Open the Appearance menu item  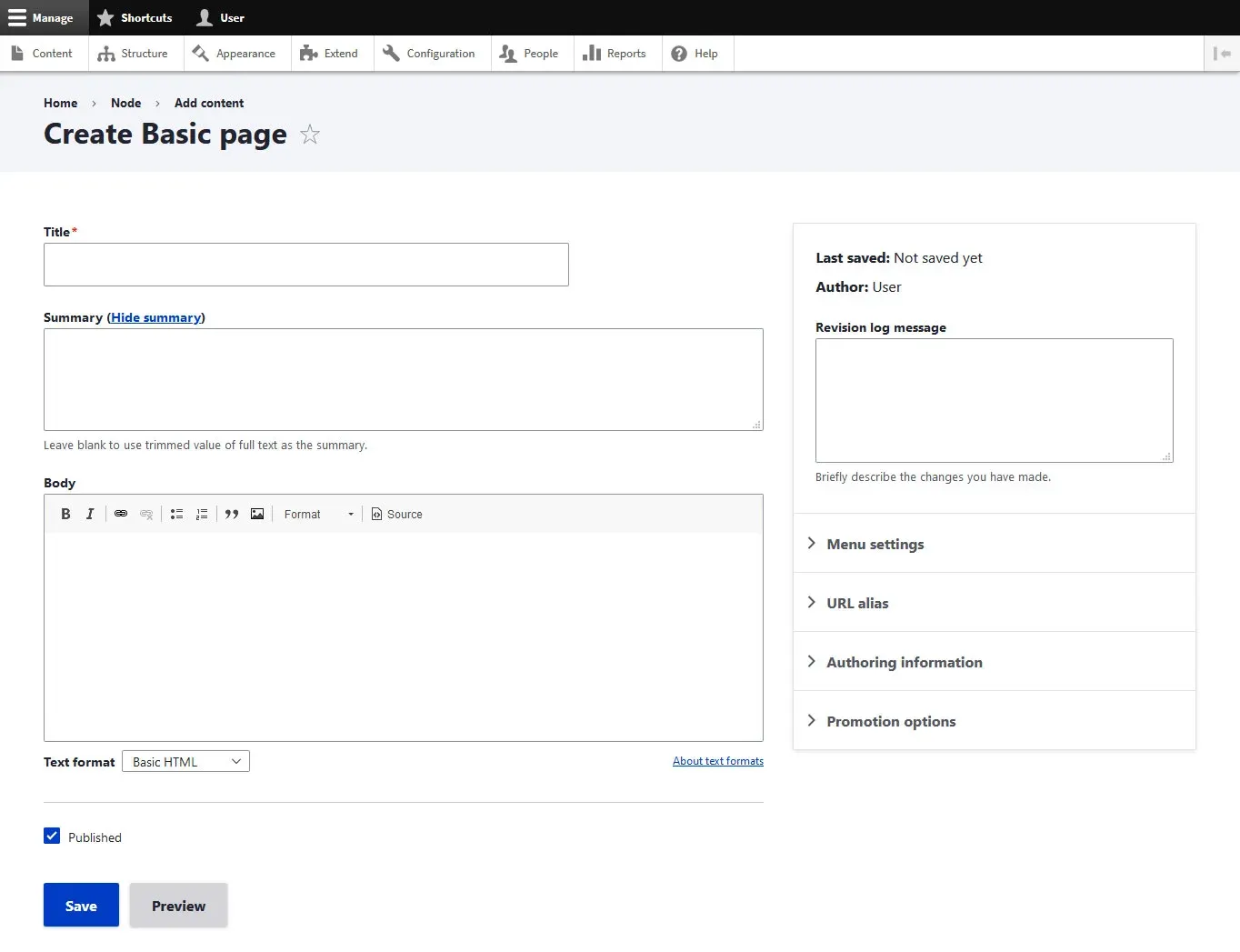point(235,54)
